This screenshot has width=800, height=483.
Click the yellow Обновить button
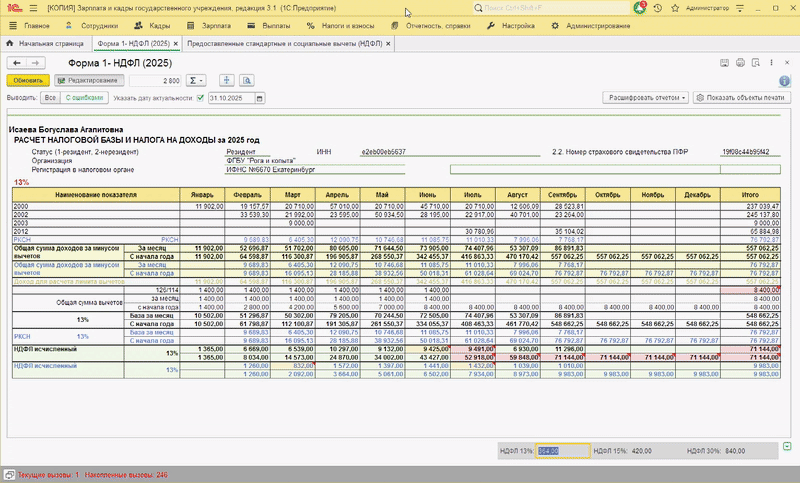point(28,81)
